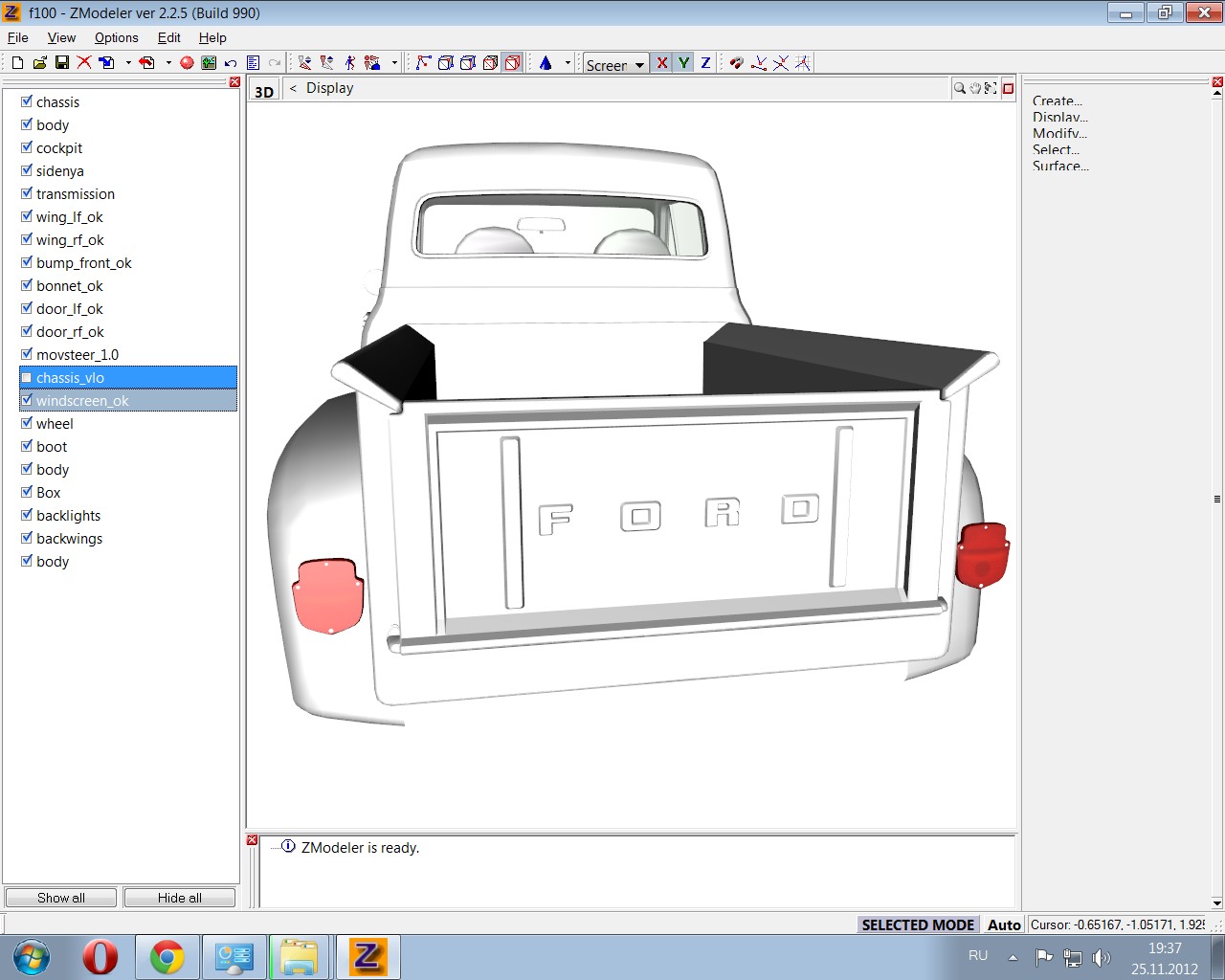Enable the chassis_vlo checkbox
1225x980 pixels.
[27, 377]
